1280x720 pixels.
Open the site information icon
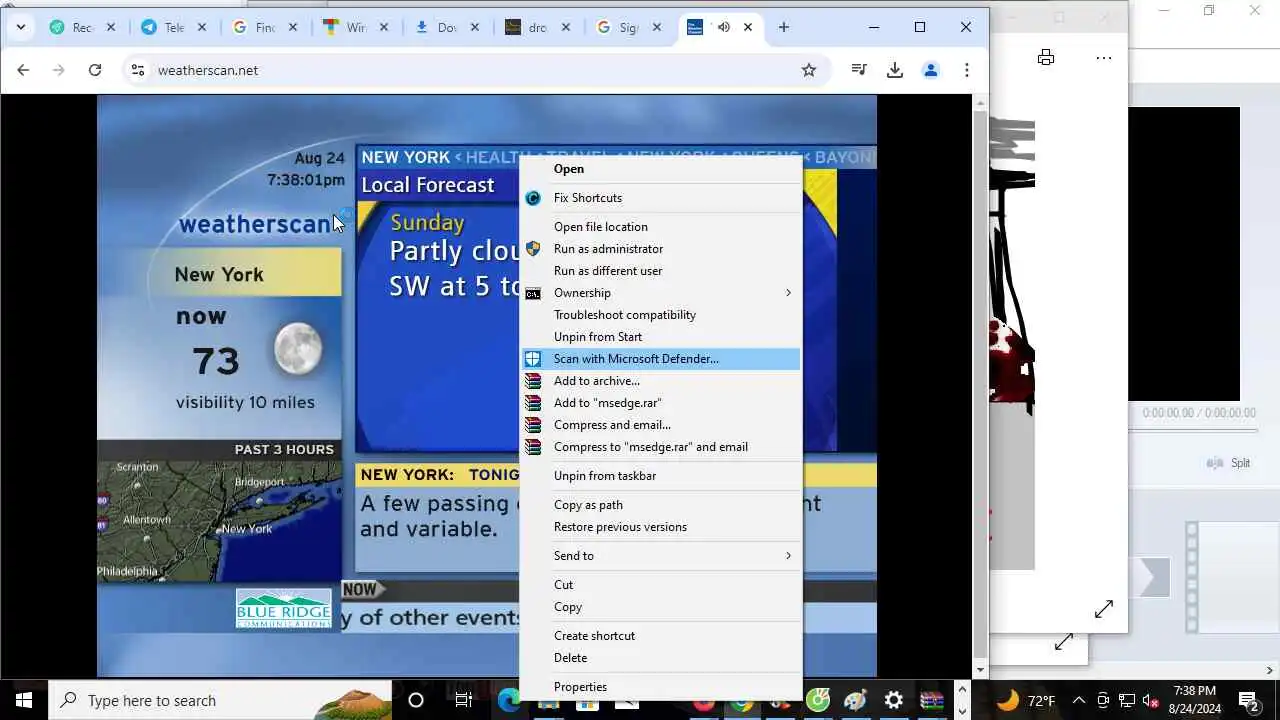click(138, 70)
